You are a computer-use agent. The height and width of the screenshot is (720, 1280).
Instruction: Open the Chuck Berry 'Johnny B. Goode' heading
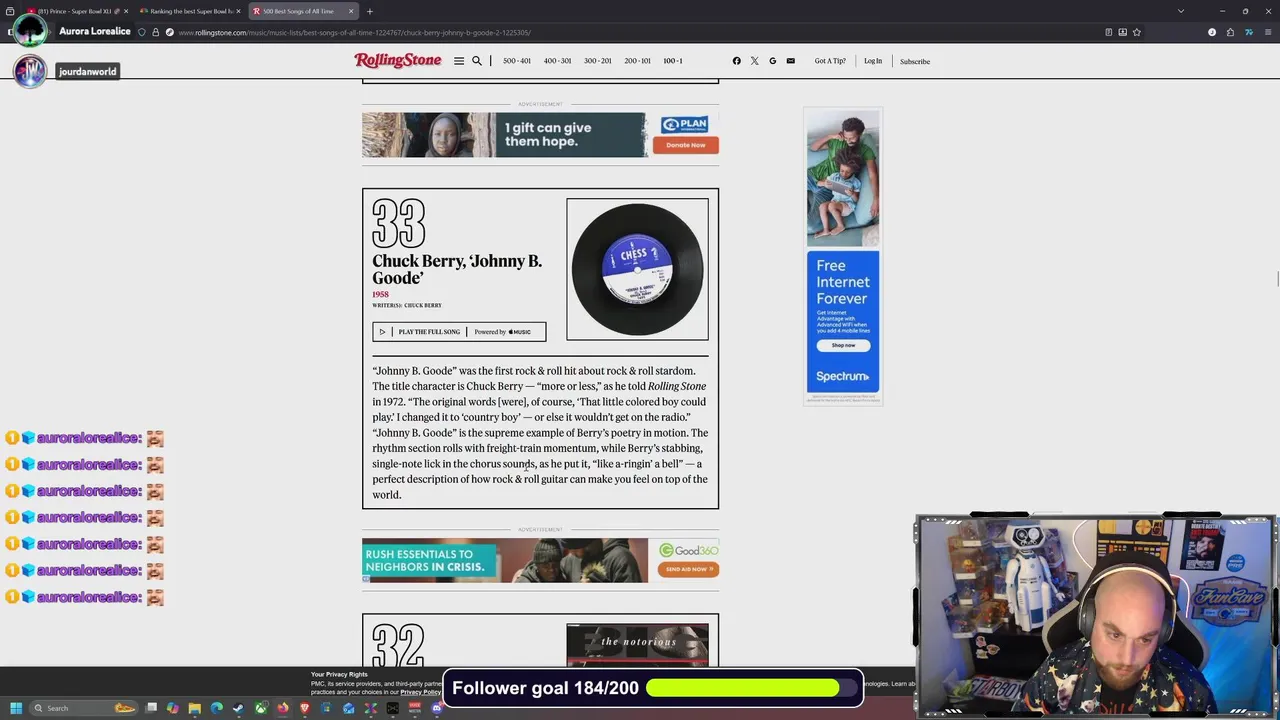pos(457,269)
